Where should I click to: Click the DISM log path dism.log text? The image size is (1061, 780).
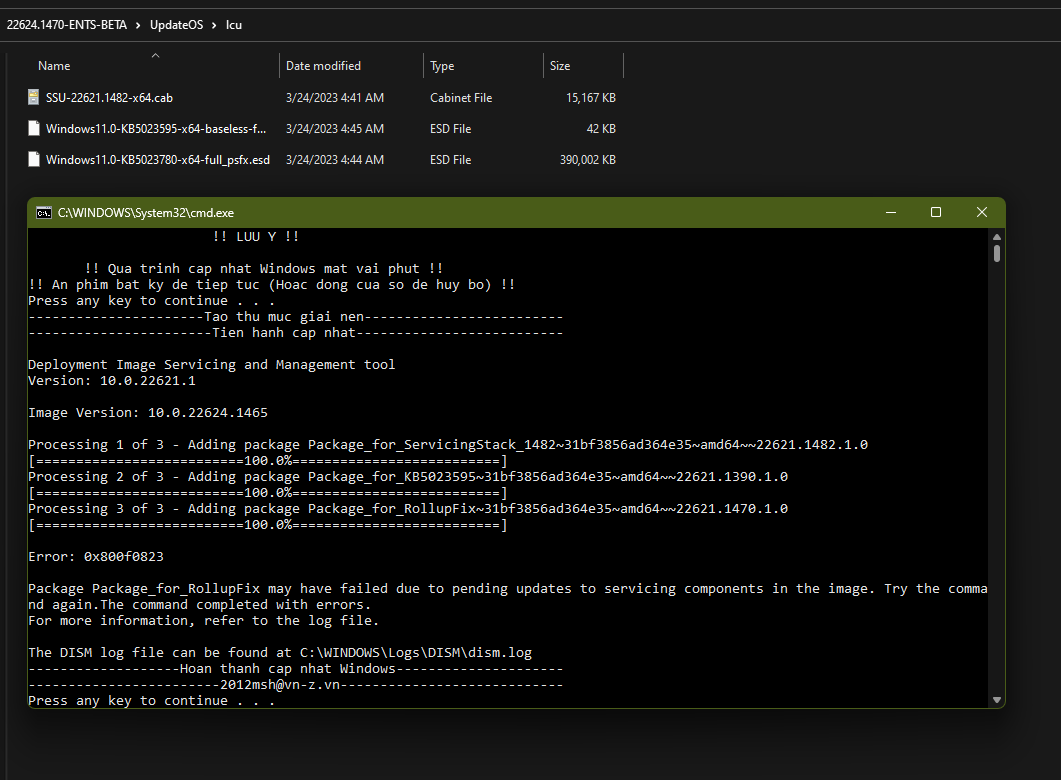[x=415, y=653]
